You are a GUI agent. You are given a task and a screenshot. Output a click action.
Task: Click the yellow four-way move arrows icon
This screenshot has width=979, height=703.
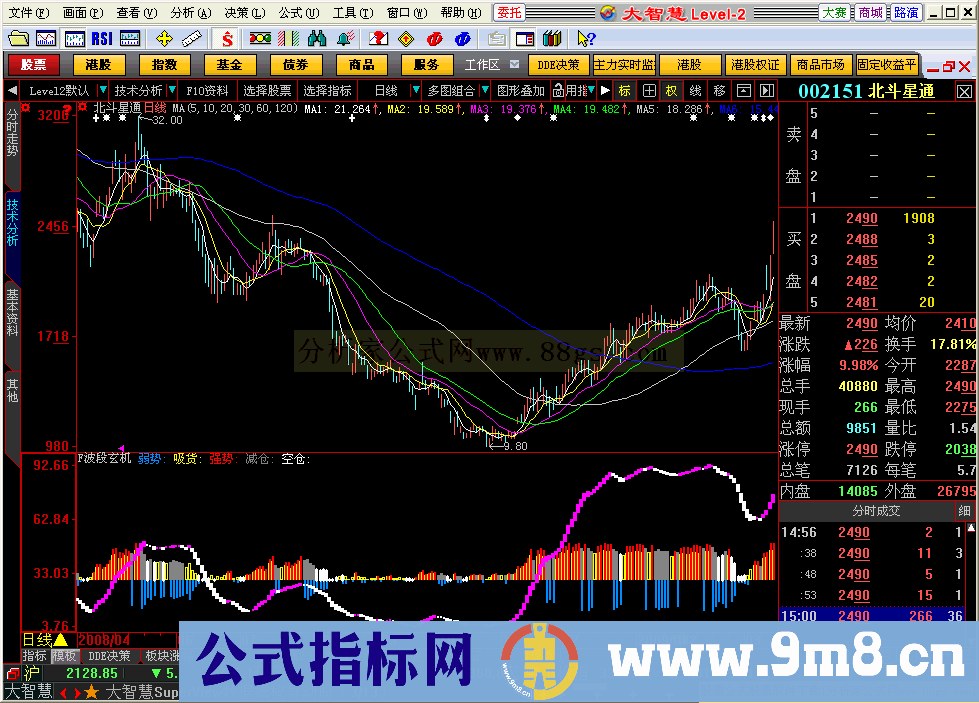click(x=164, y=39)
